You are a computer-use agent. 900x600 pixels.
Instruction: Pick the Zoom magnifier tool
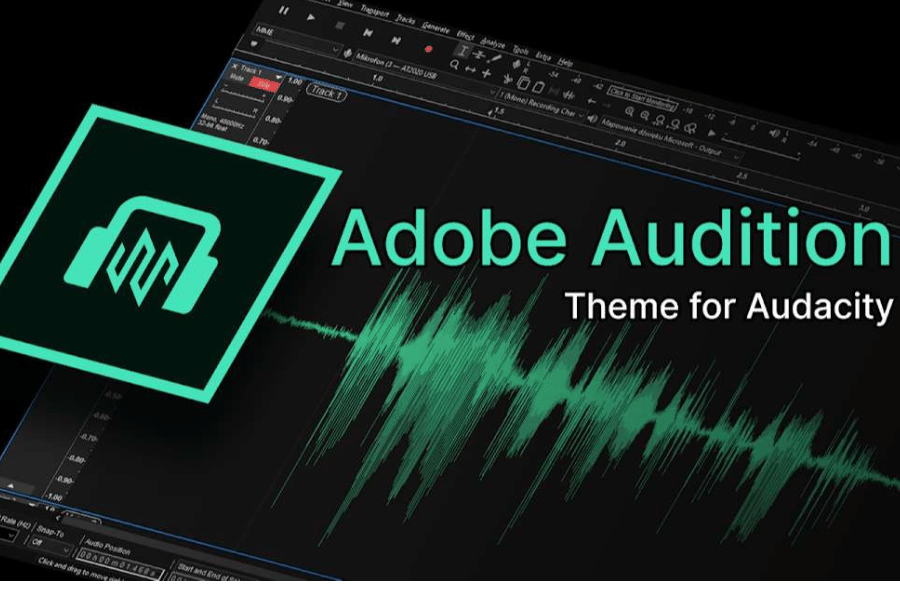pyautogui.click(x=455, y=66)
